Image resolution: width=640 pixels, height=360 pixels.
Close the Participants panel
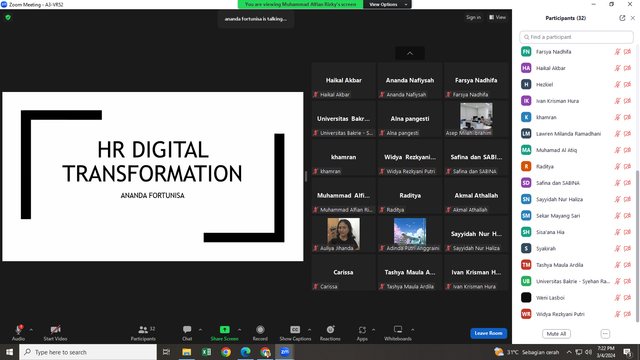click(633, 18)
